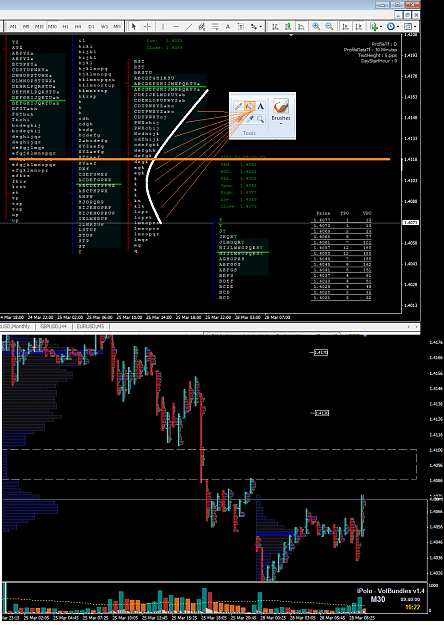The image size is (444, 625).
Task: Expand the indicators list dropdown arrow
Action: tap(381, 27)
